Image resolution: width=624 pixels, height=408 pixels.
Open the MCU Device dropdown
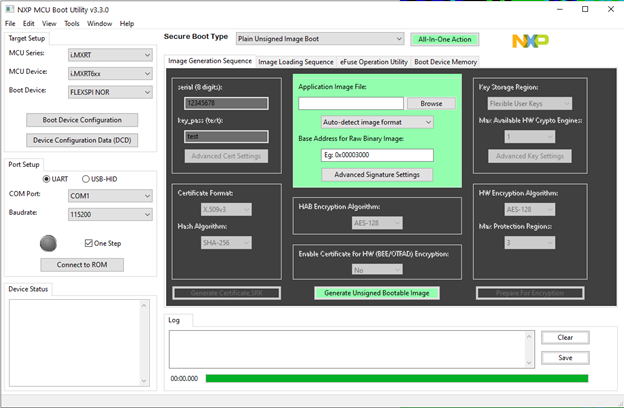click(x=110, y=74)
